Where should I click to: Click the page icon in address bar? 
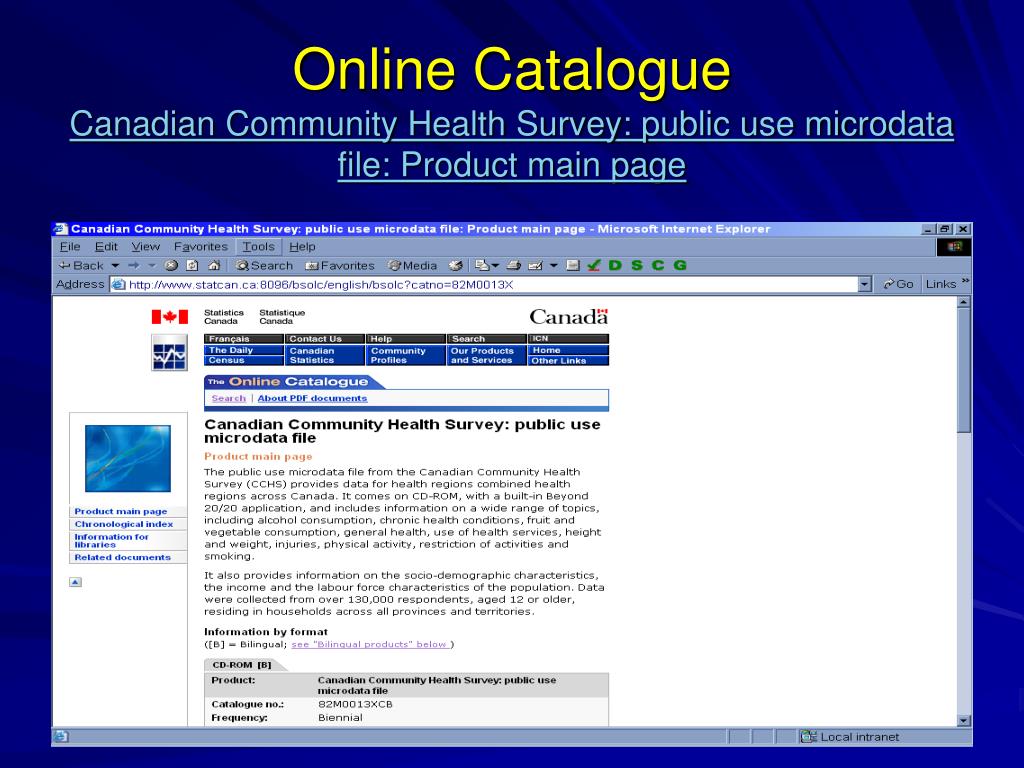118,284
